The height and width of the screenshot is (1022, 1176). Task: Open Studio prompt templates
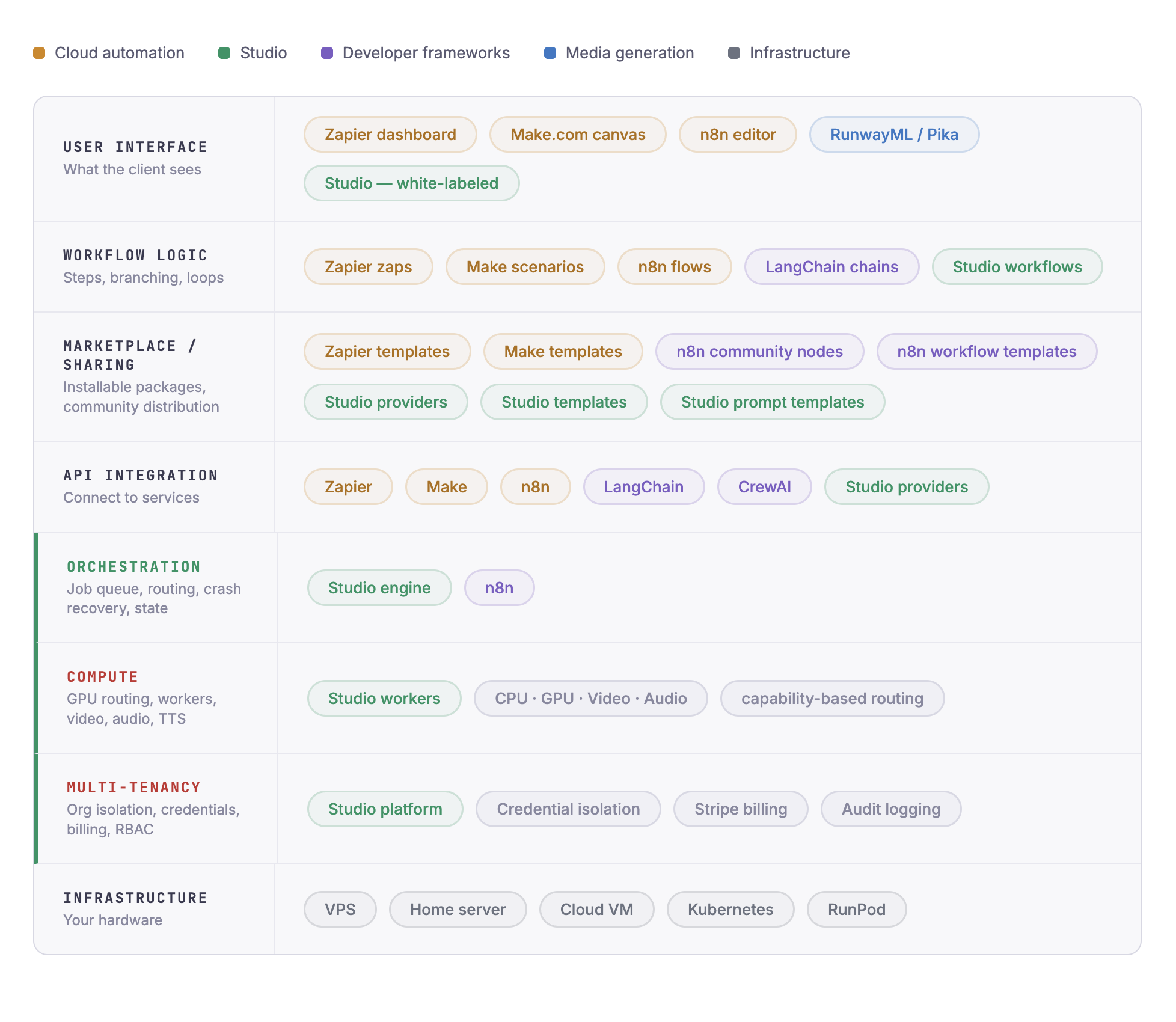pyautogui.click(x=772, y=402)
